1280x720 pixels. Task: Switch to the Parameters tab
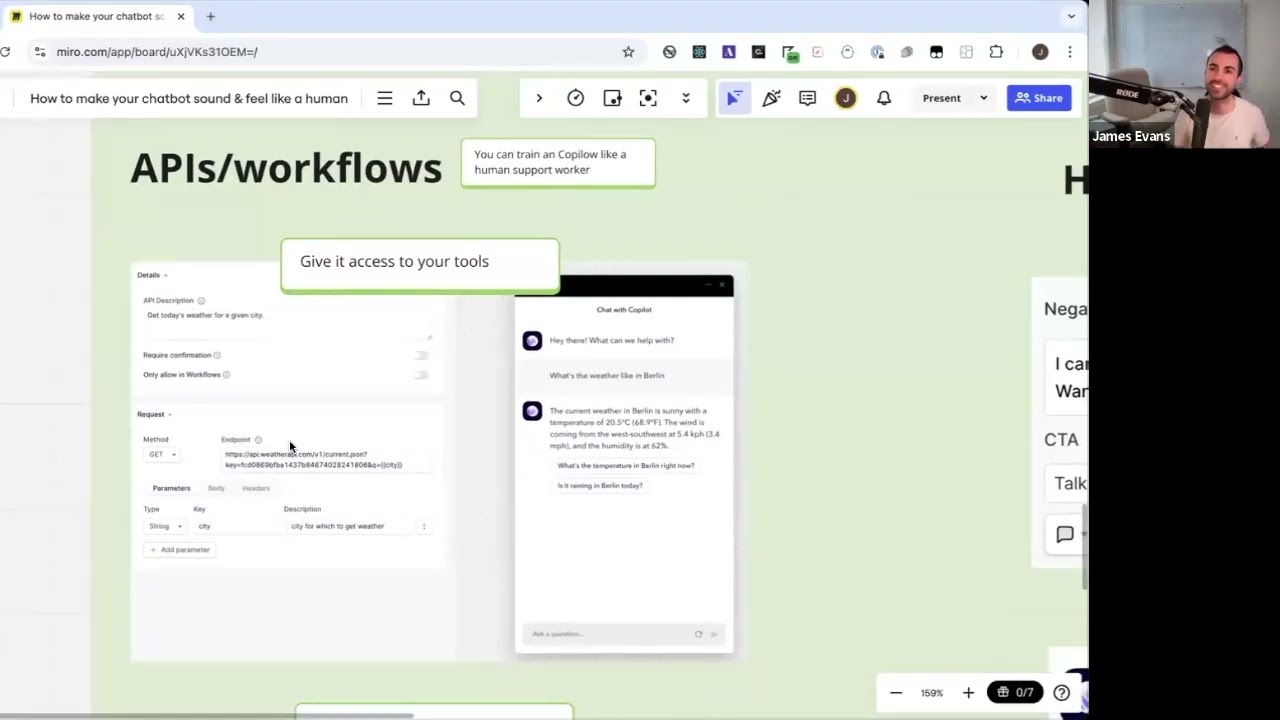click(x=171, y=488)
